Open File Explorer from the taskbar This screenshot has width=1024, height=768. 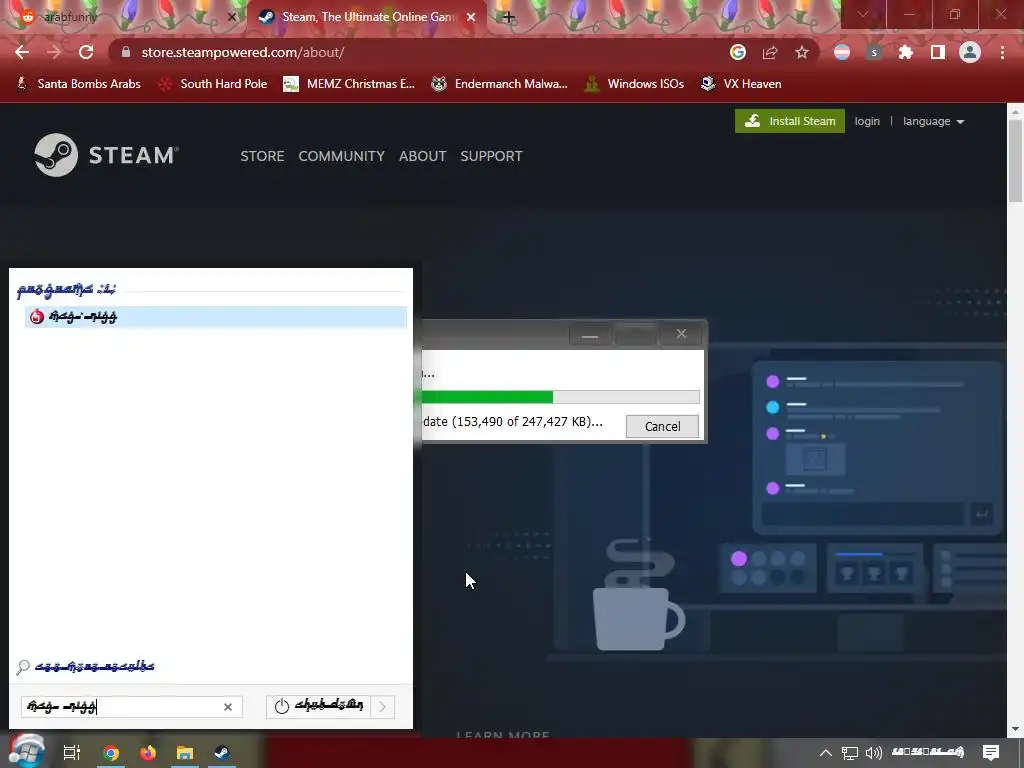click(185, 753)
